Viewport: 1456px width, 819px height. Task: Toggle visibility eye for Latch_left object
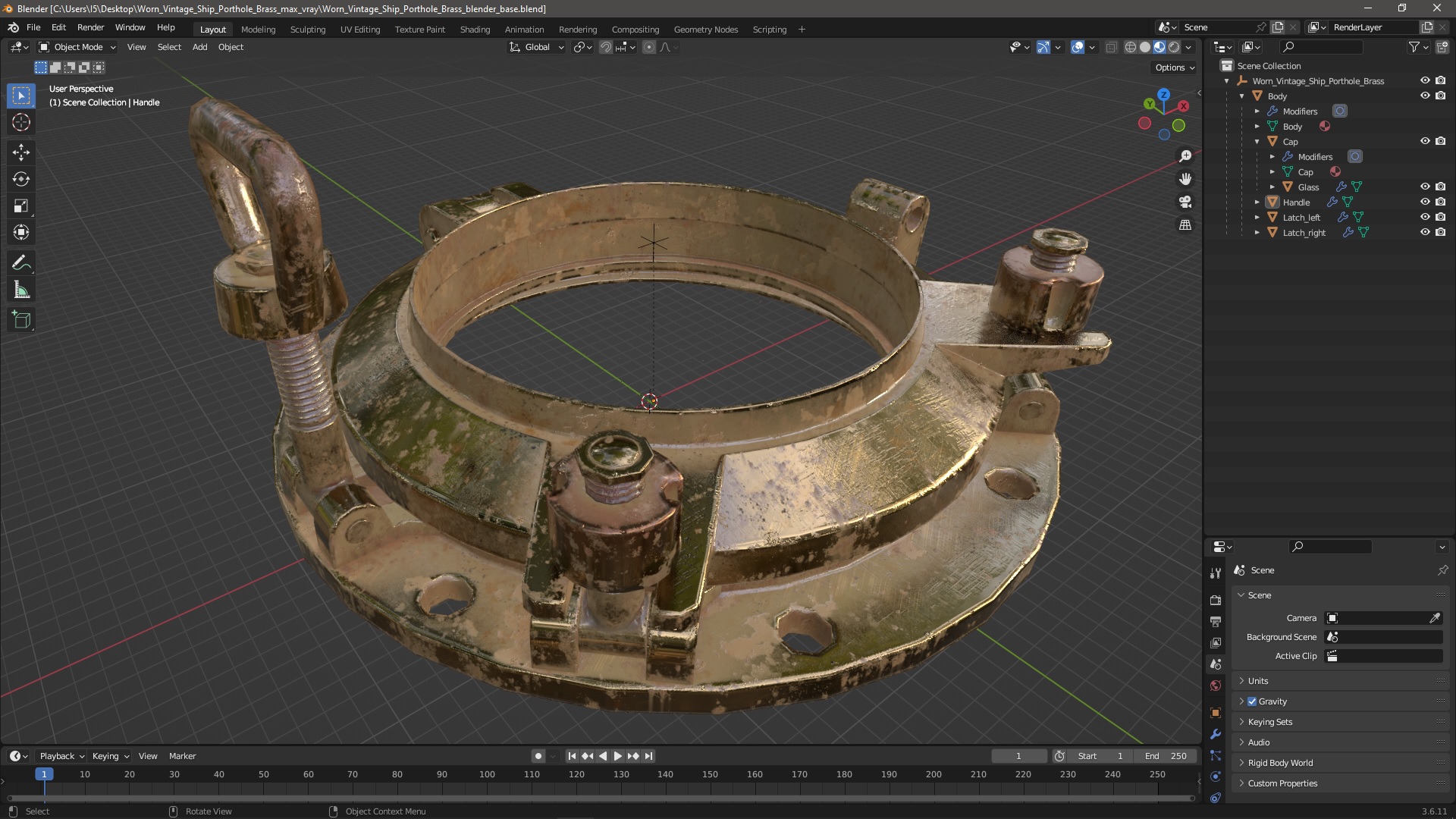(1425, 217)
